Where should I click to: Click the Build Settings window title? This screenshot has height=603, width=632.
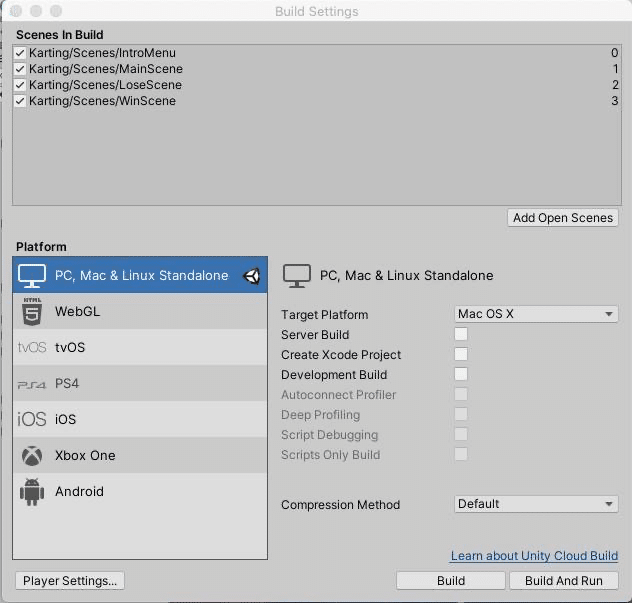316,12
